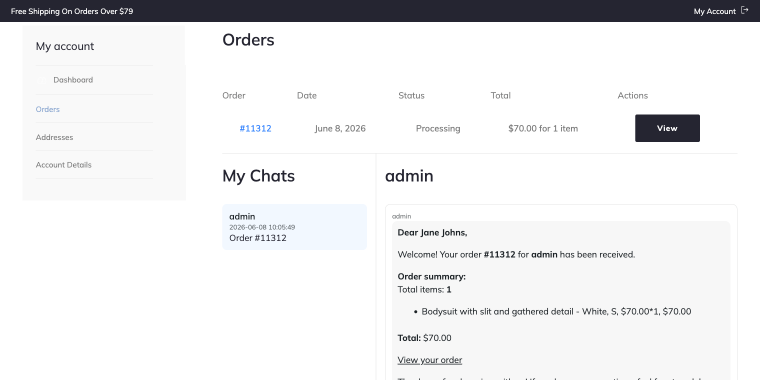Click the Orders page heading
The image size is (760, 380).
pos(248,40)
